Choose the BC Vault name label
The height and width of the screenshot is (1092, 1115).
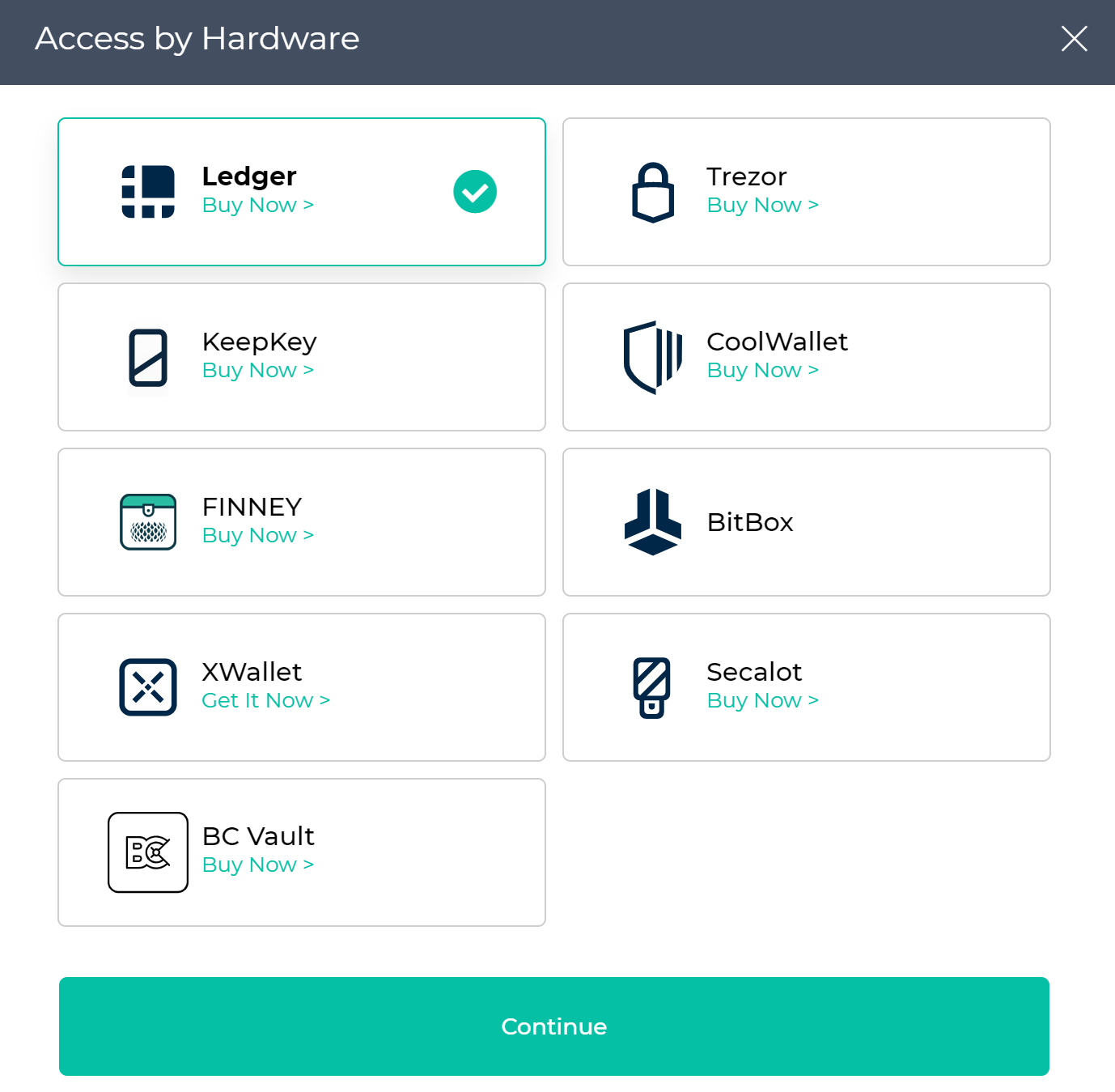click(258, 836)
